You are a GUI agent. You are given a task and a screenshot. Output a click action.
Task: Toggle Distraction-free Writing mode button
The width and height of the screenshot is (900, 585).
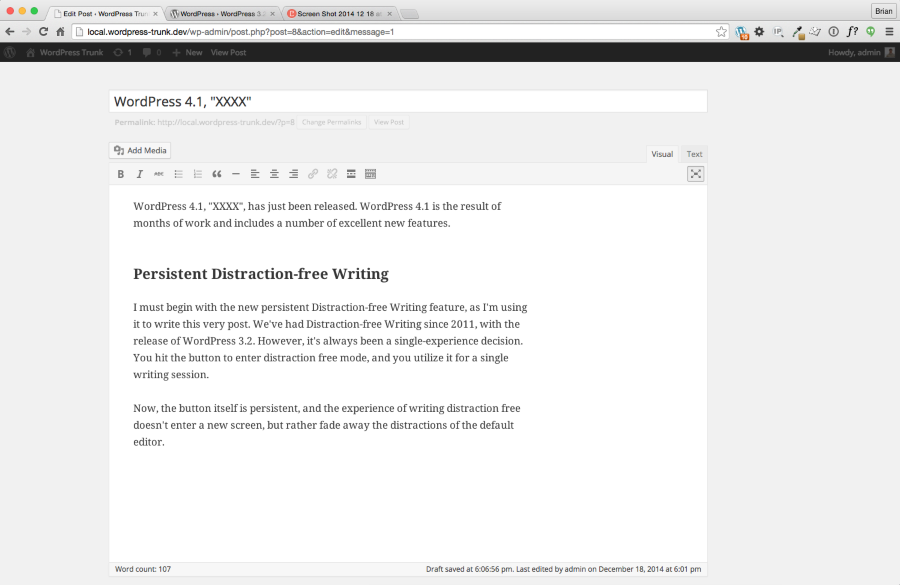pos(696,174)
